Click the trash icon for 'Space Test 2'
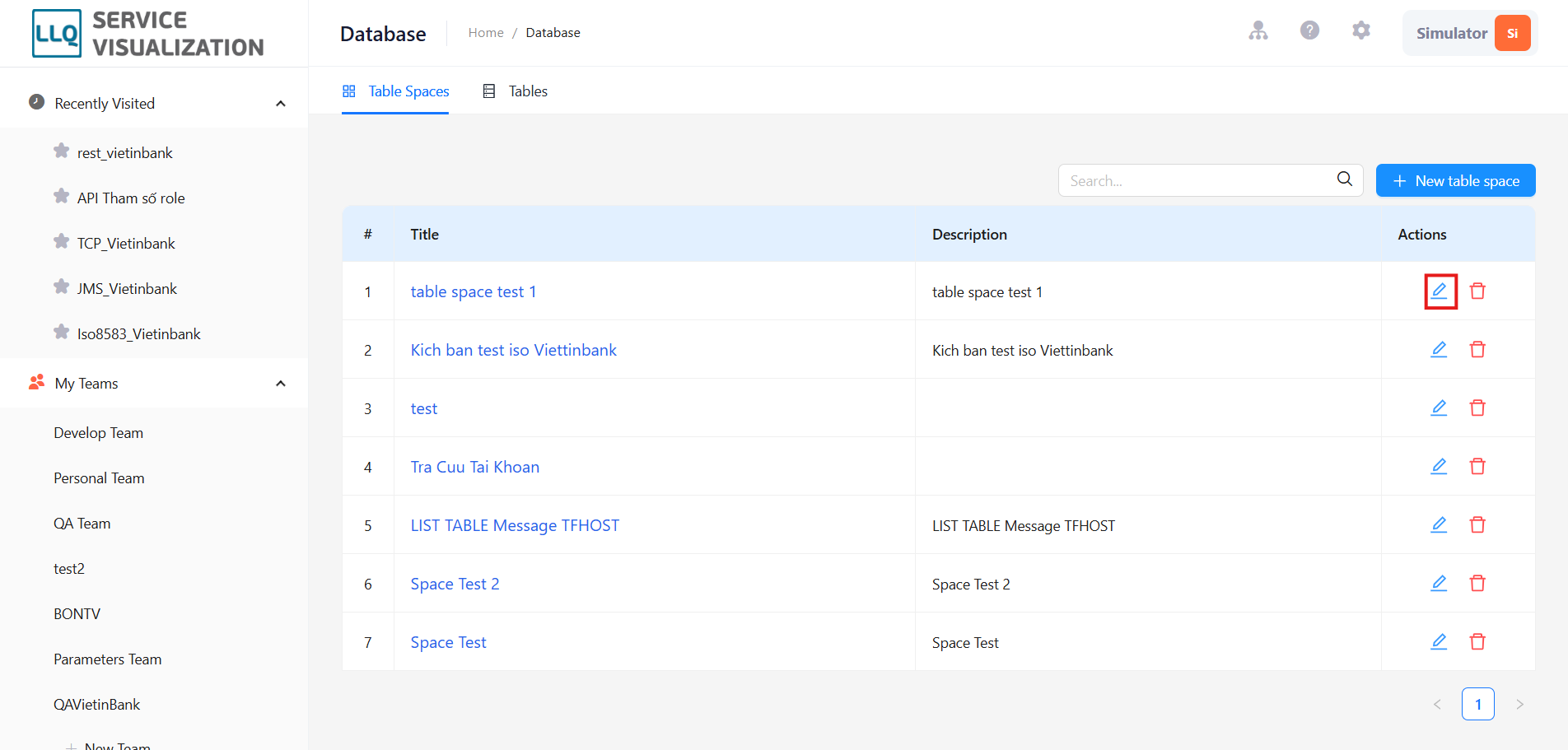 [1477, 584]
